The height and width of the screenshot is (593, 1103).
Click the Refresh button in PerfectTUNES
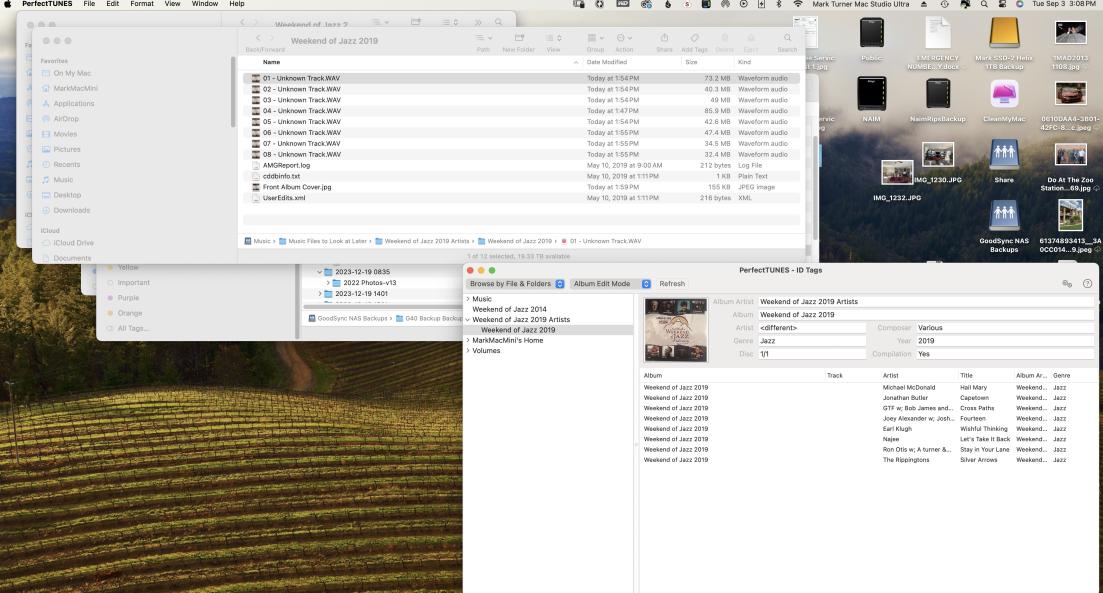[x=672, y=283]
